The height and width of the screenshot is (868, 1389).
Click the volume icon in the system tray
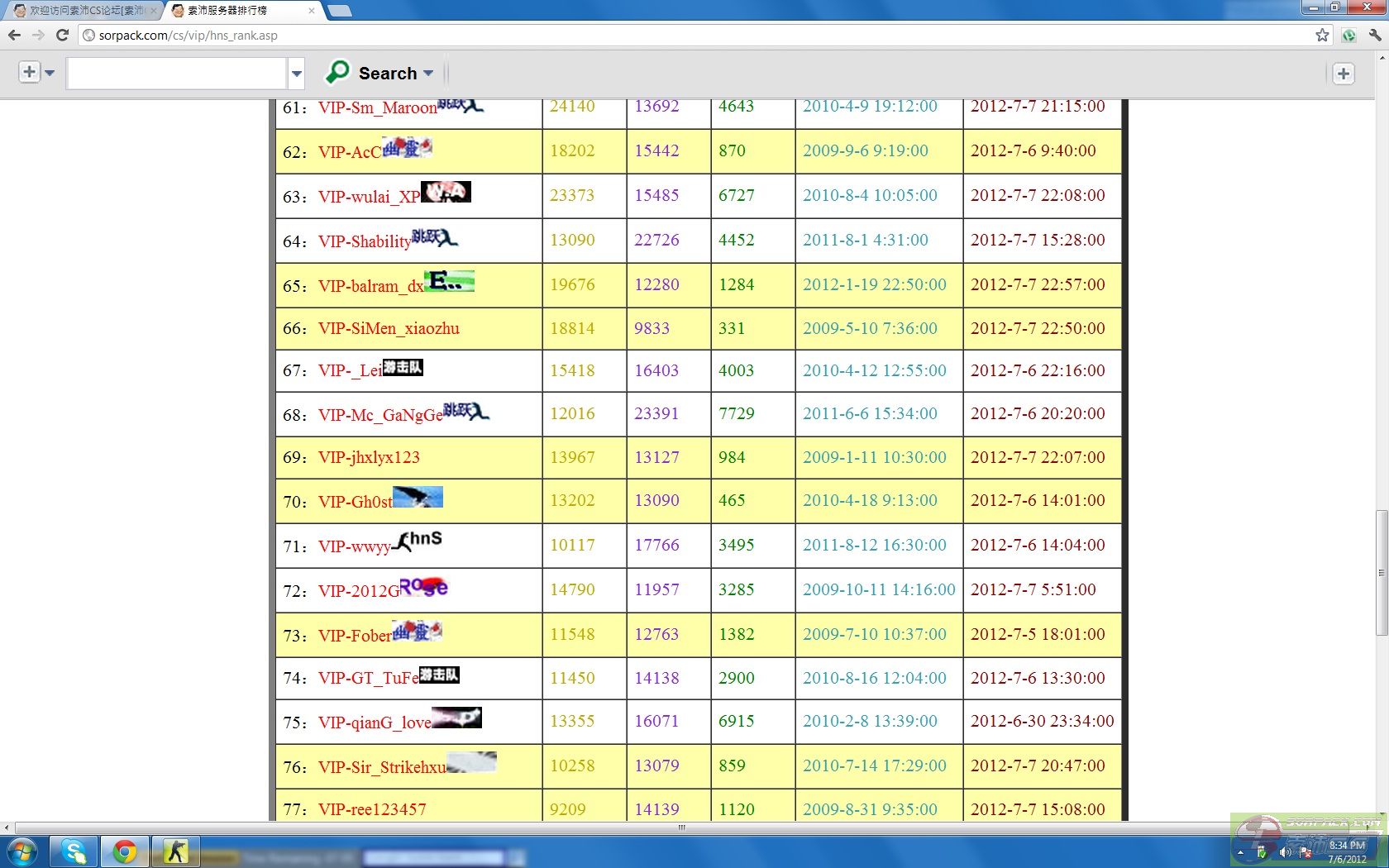pyautogui.click(x=1285, y=851)
